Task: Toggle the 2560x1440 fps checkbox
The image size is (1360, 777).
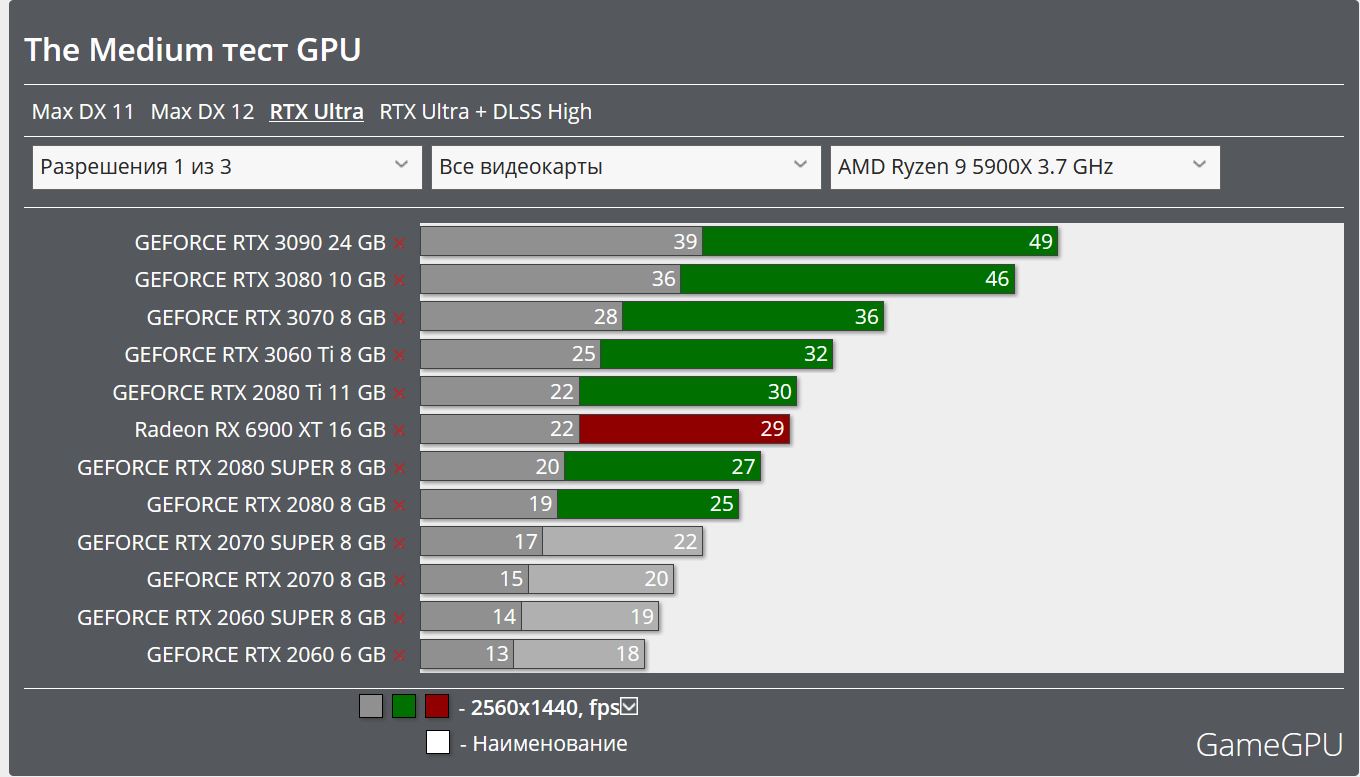Action: click(x=629, y=707)
